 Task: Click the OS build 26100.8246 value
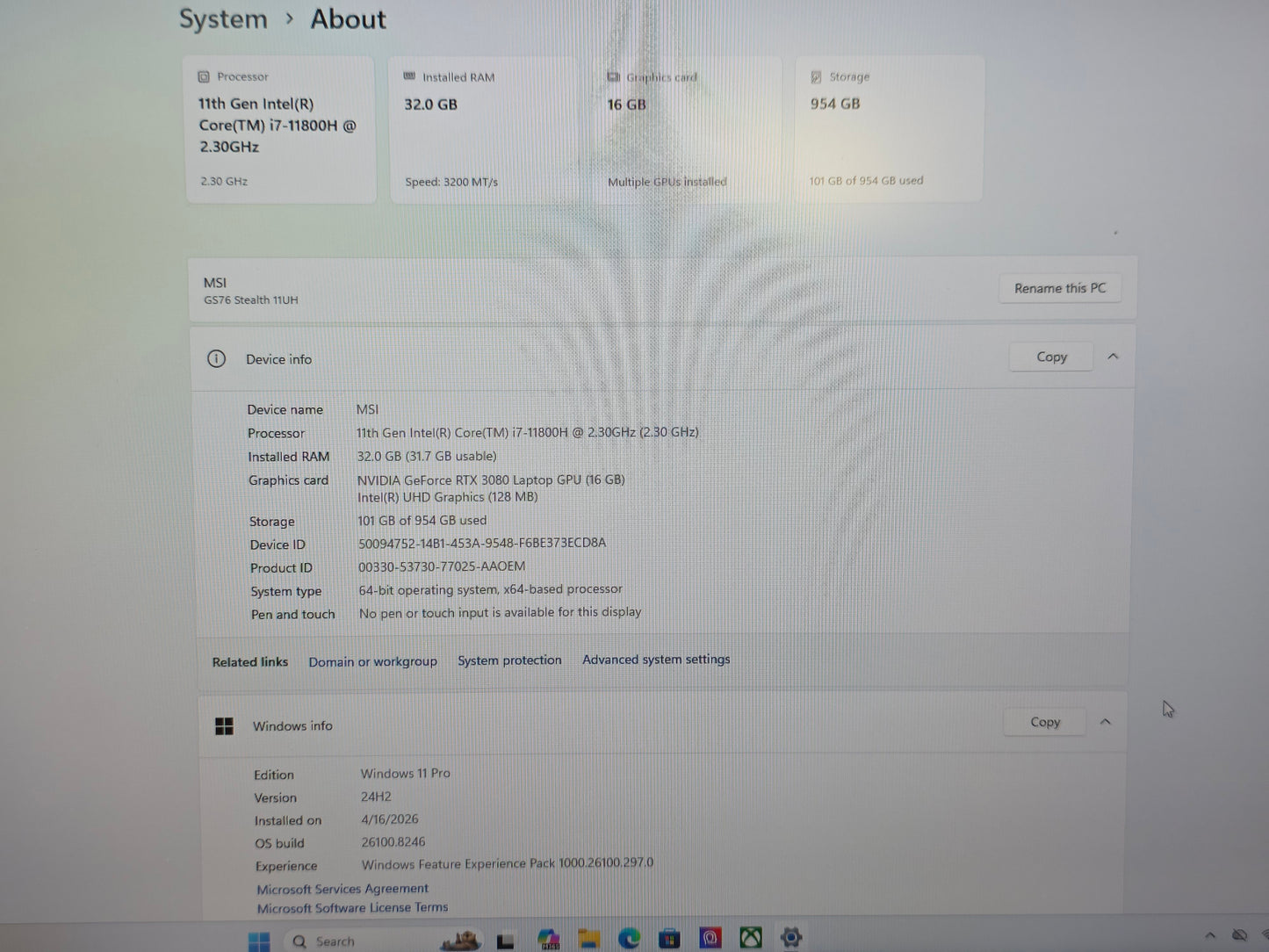393,841
